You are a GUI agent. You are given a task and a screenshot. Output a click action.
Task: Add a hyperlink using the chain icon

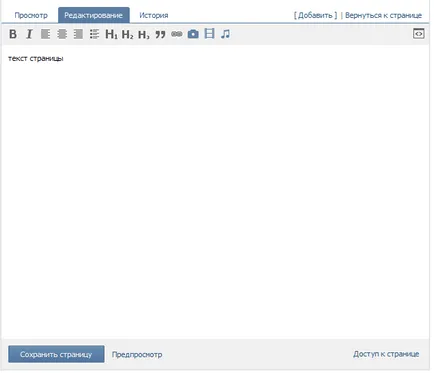click(177, 34)
